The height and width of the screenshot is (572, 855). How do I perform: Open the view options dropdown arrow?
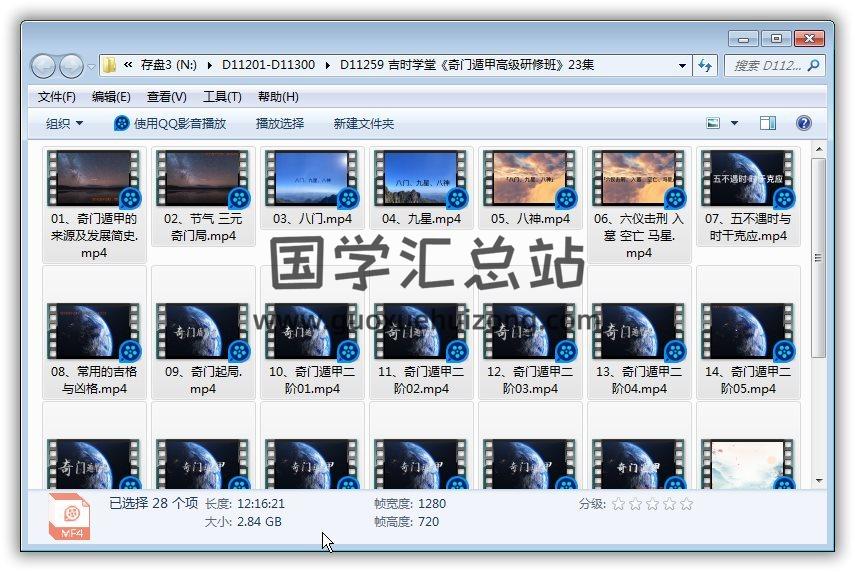tap(734, 123)
